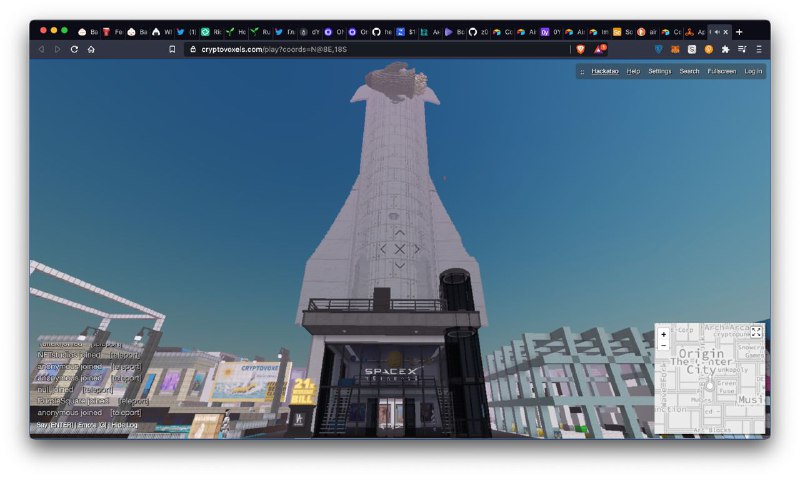Grab the dotted handle beside Hackatao

(x=582, y=71)
